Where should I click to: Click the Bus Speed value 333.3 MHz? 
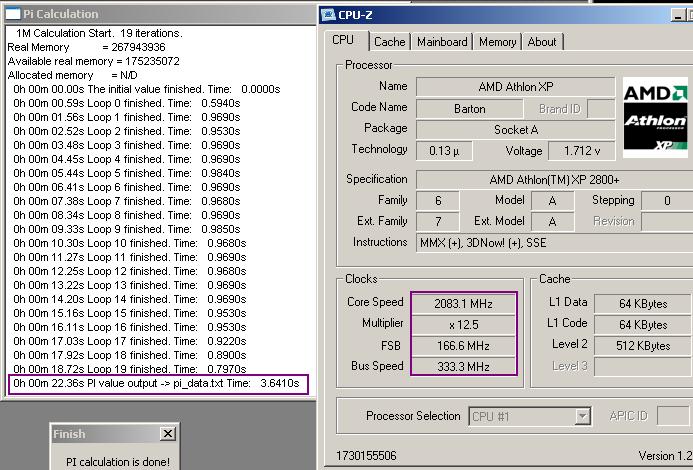463,367
